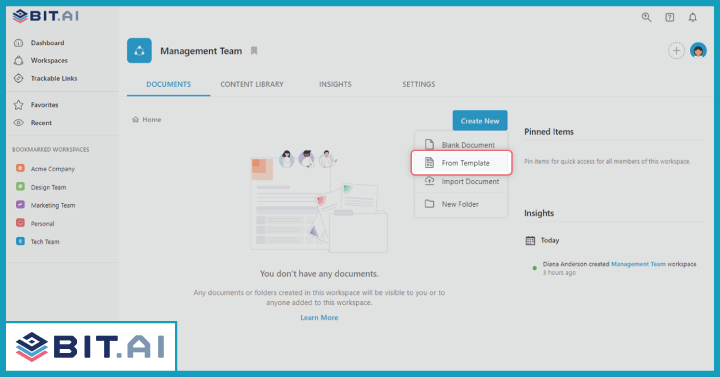The image size is (720, 377).
Task: Click the '3 hours ago' timestamp
Action: coord(559,273)
